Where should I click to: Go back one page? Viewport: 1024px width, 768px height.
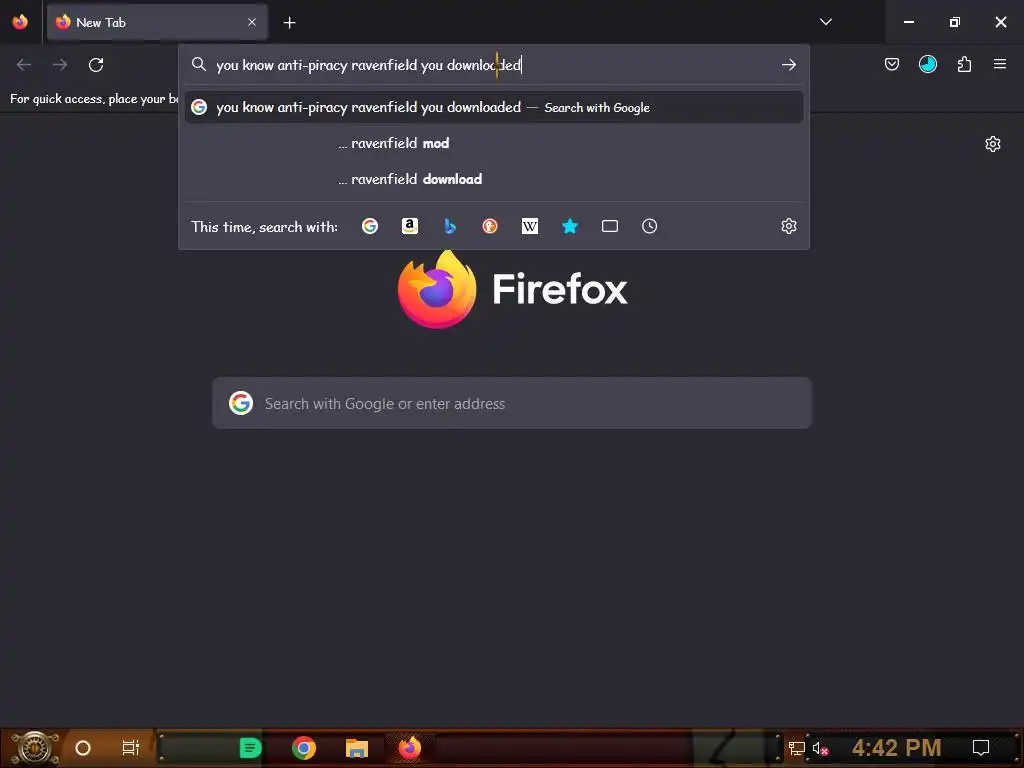(x=24, y=65)
